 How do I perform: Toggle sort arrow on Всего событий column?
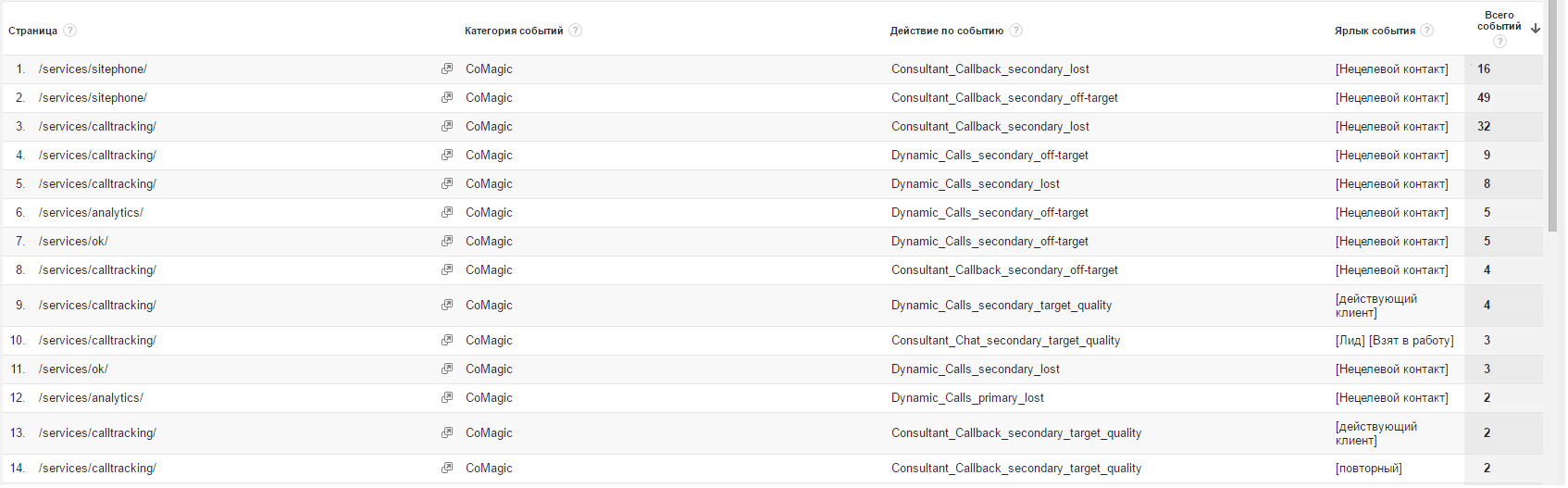click(x=1536, y=29)
